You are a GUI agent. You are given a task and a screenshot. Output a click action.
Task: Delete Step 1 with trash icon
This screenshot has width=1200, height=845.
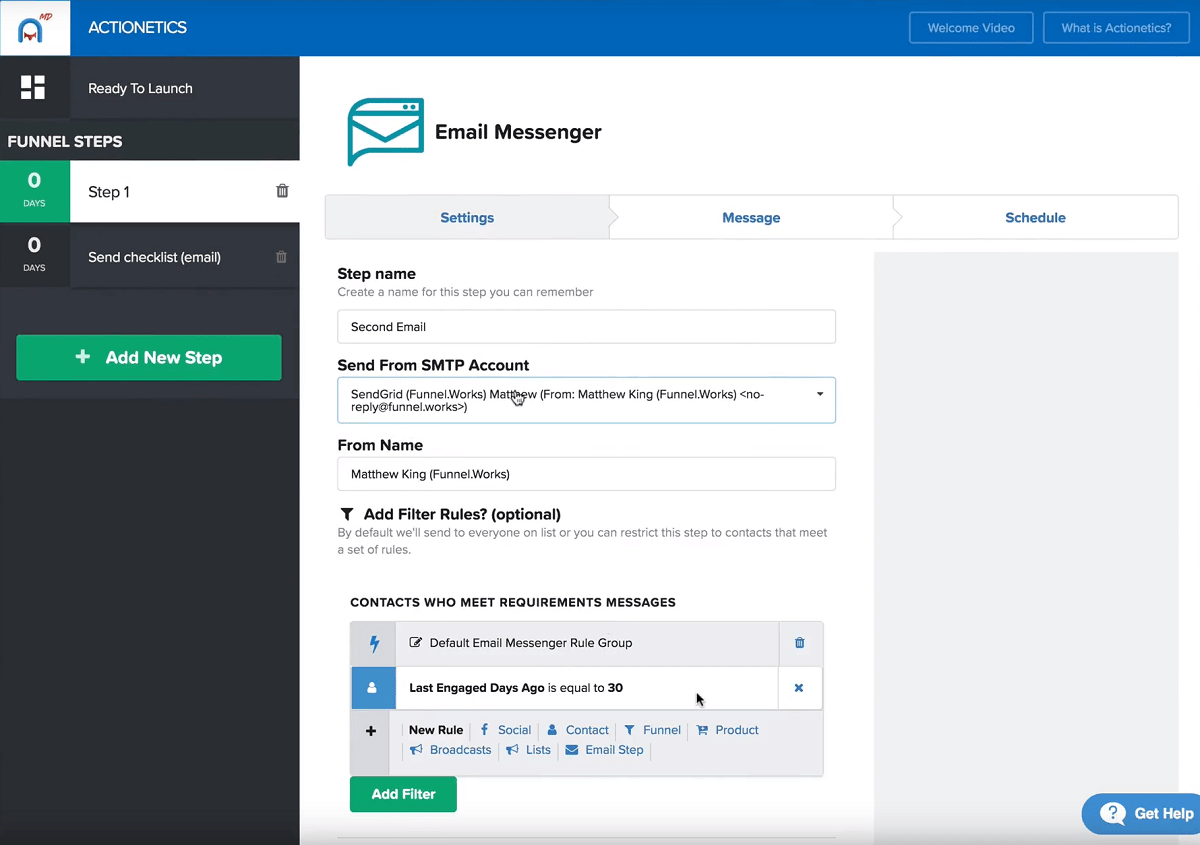[x=282, y=191]
